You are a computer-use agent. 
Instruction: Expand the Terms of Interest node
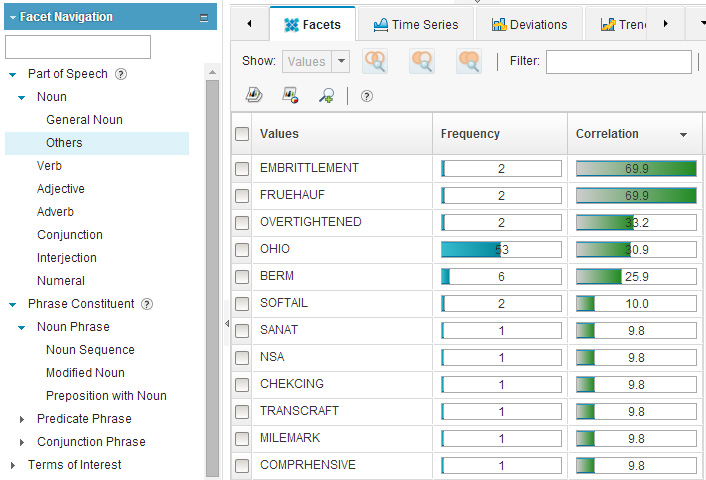[13, 465]
